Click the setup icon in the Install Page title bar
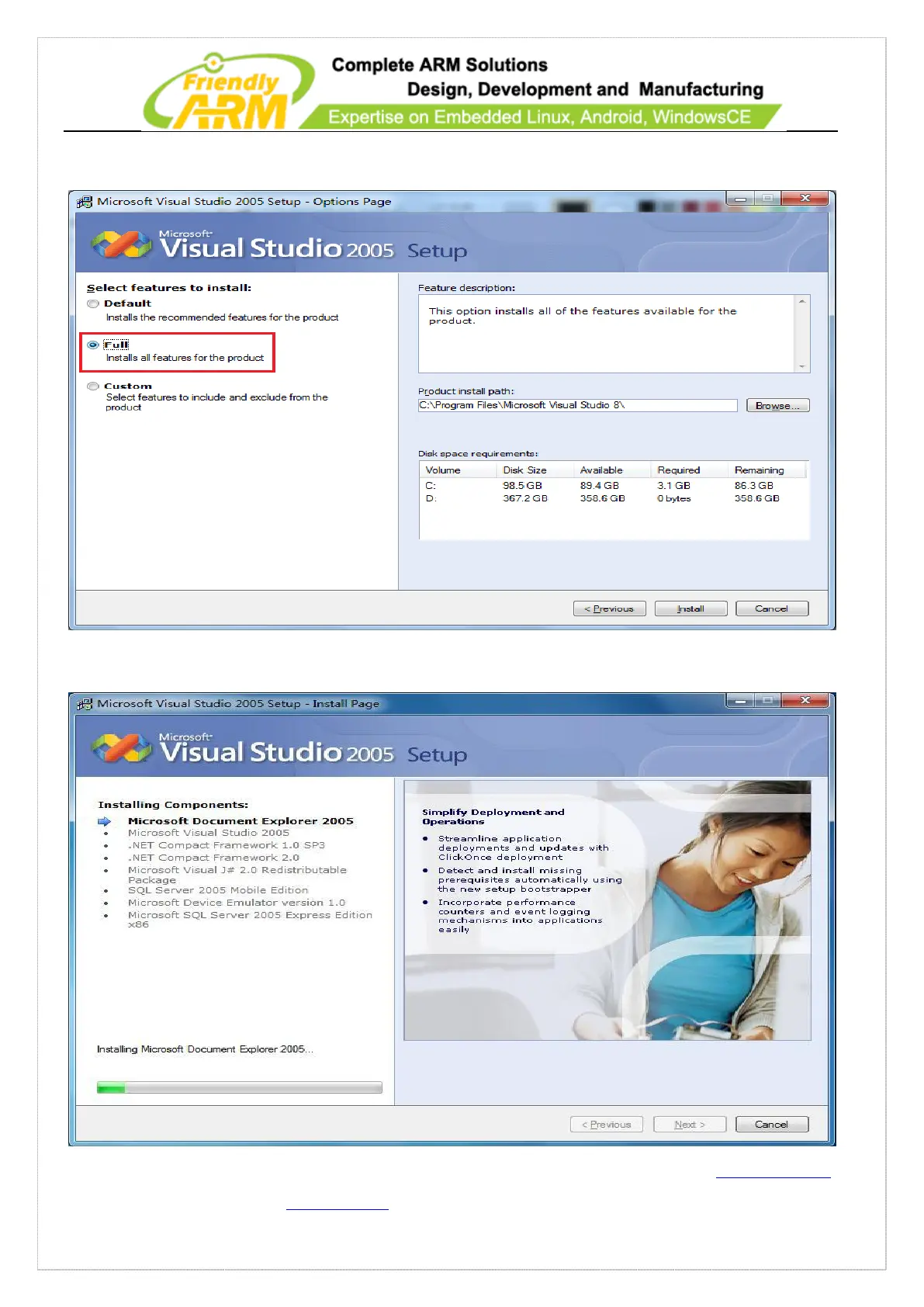This screenshot has width=924, height=1307. click(x=85, y=704)
